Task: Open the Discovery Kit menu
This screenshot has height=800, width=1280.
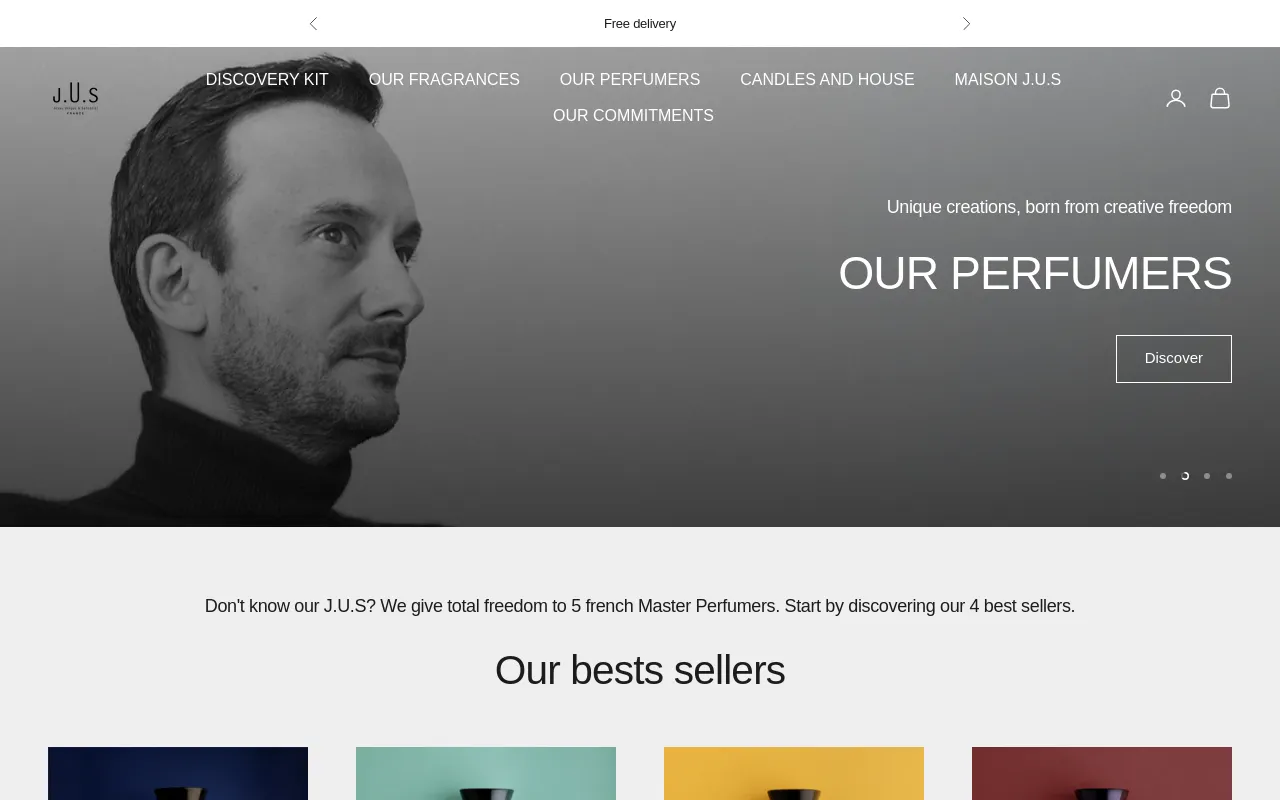Action: click(x=267, y=80)
